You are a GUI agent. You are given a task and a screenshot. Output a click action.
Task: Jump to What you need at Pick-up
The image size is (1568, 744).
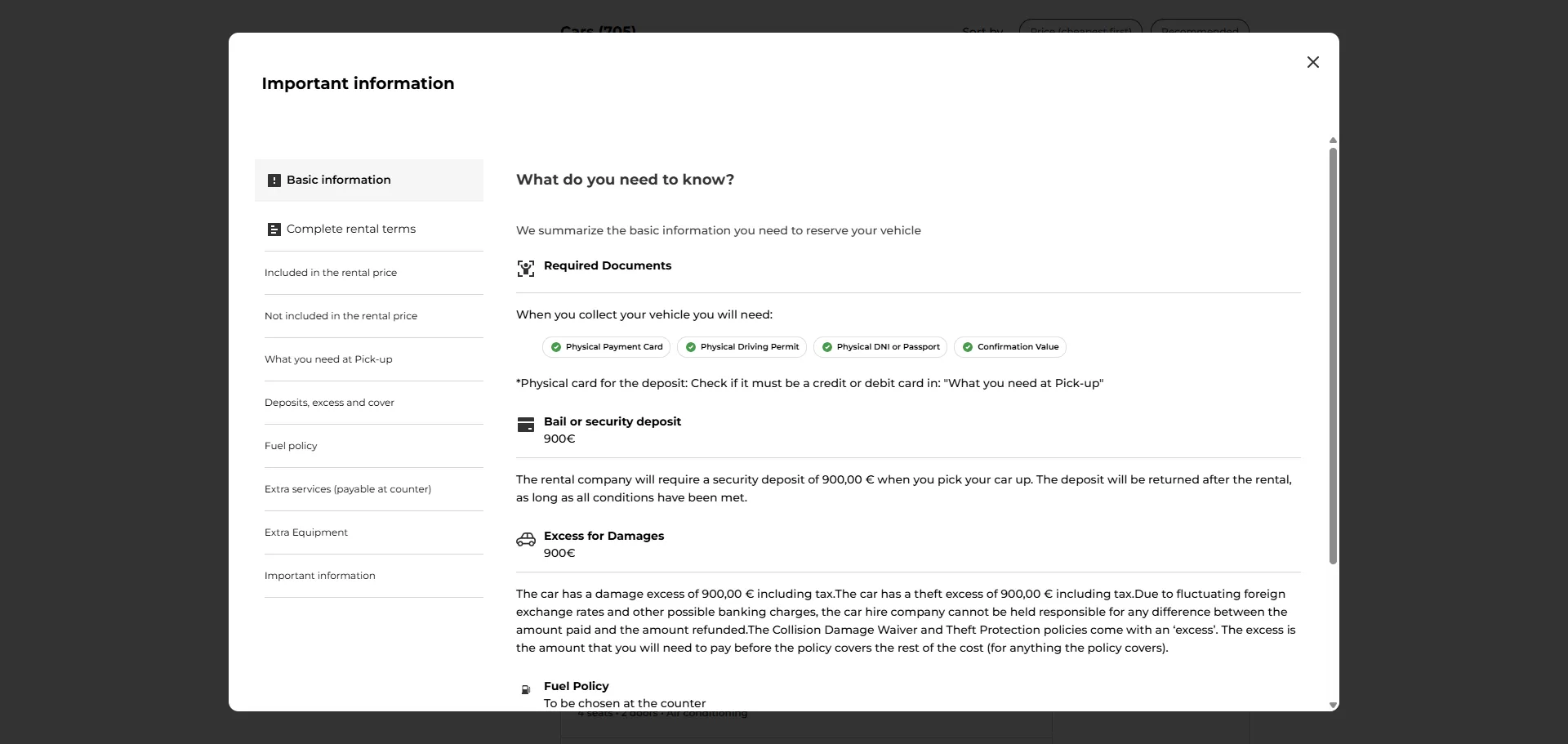point(328,359)
